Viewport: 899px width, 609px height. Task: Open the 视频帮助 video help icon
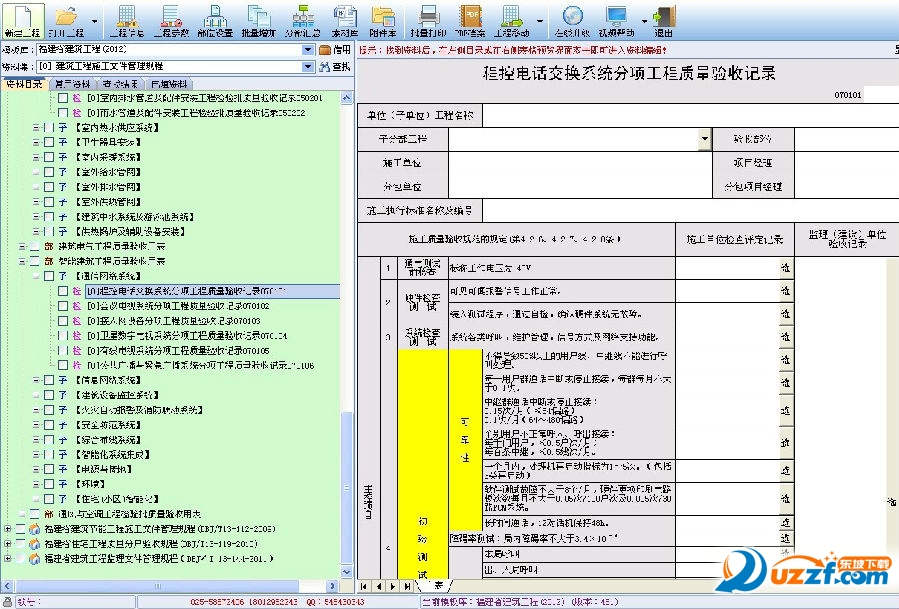click(x=617, y=19)
